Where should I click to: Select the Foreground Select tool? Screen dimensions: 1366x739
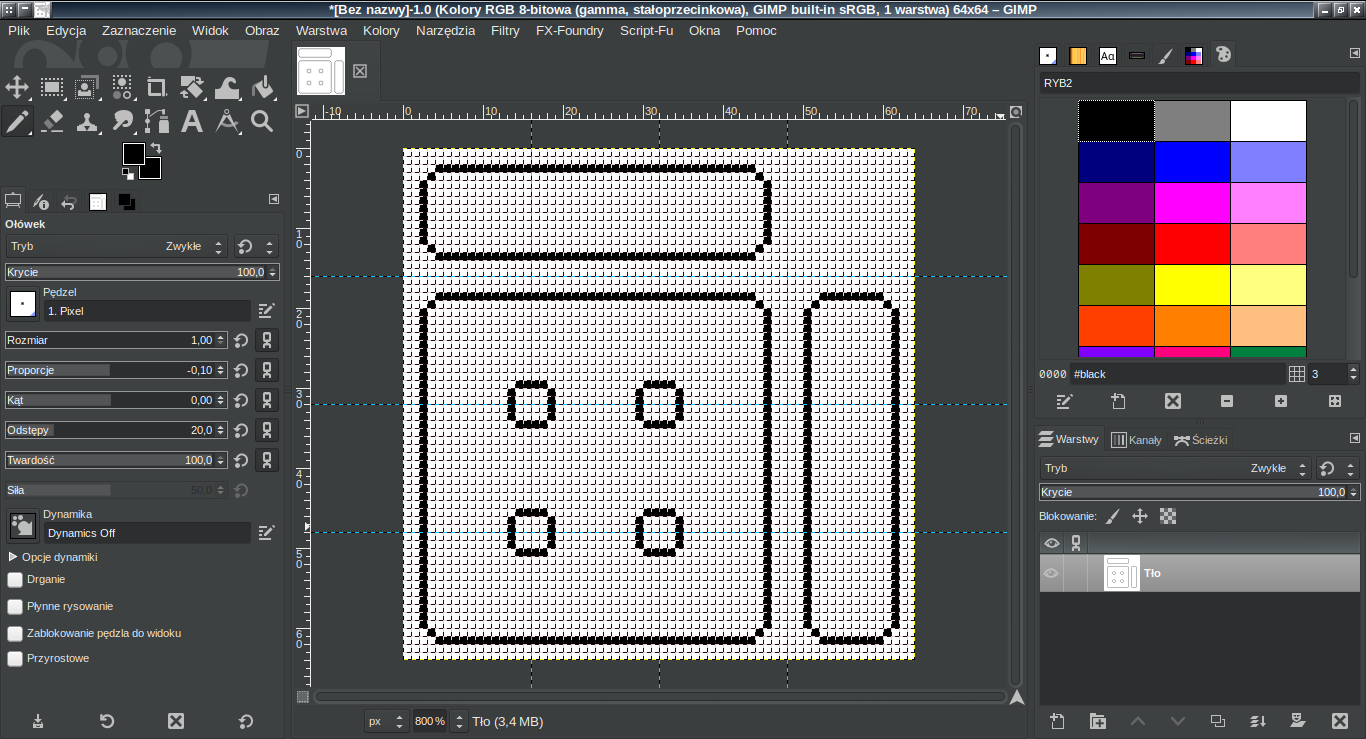pos(87,87)
